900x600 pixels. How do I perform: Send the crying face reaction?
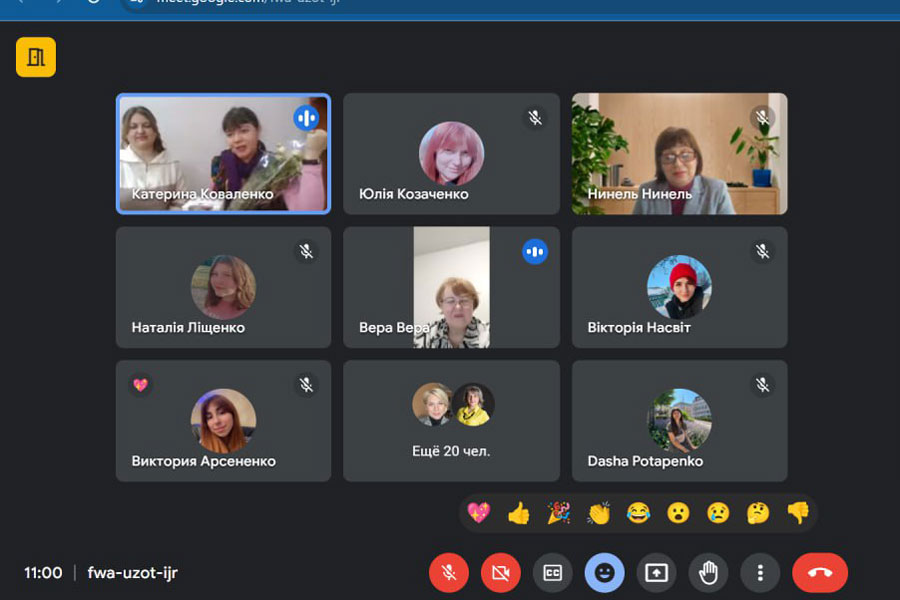718,512
